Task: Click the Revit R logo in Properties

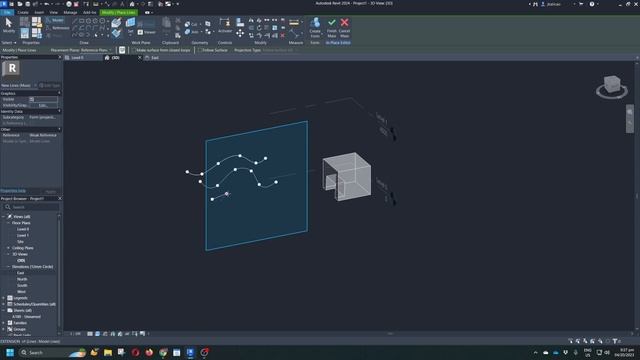Action: point(11,69)
